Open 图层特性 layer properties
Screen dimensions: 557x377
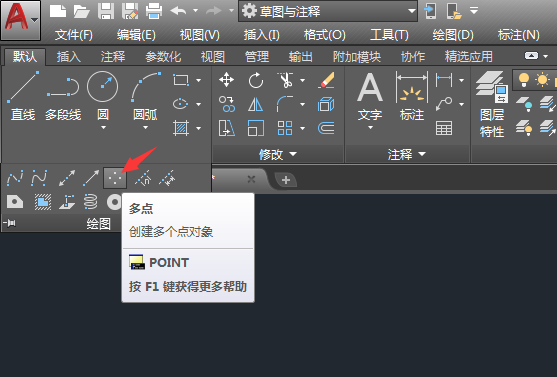(x=492, y=104)
